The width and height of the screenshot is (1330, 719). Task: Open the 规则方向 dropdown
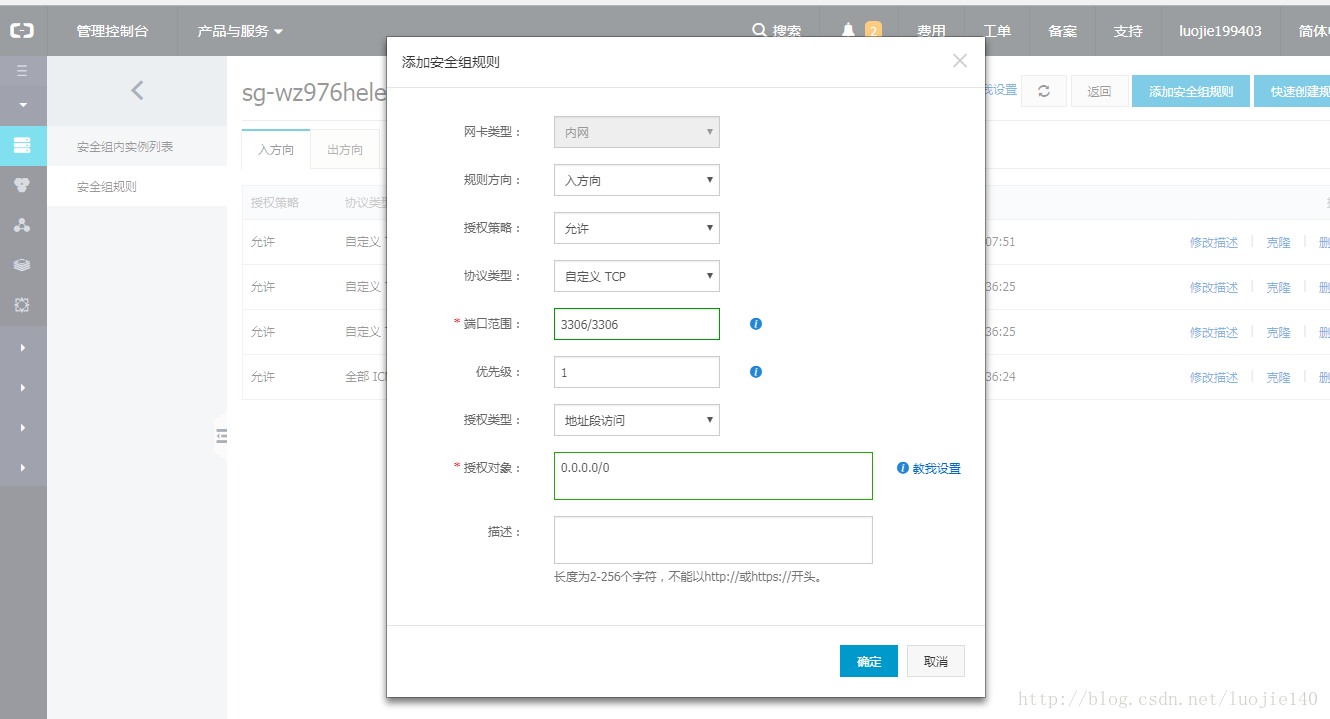tap(636, 180)
